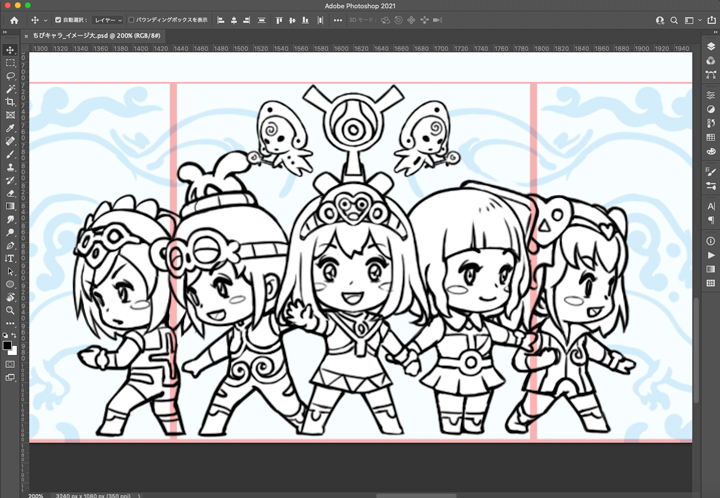Open the Layers panel icon
This screenshot has width=720, height=498.
711,47
